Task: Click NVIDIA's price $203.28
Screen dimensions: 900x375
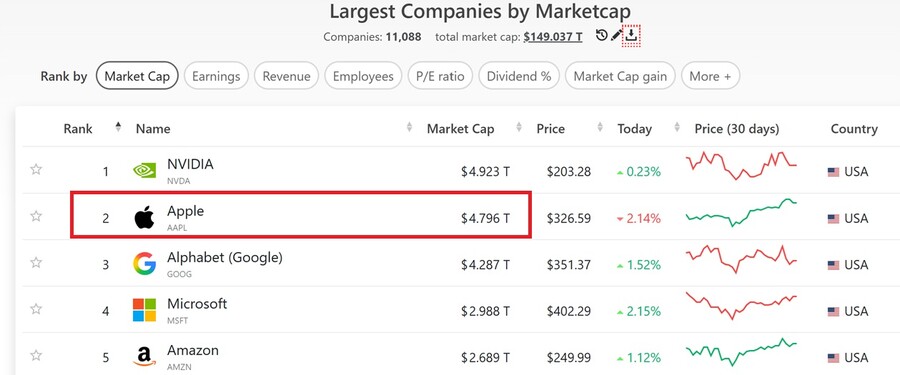Action: 569,172
